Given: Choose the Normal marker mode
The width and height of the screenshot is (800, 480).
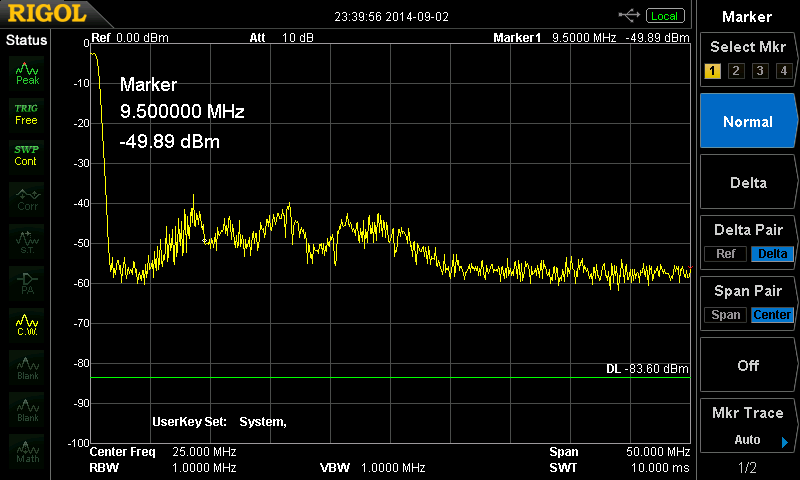Looking at the screenshot, I should pyautogui.click(x=748, y=121).
